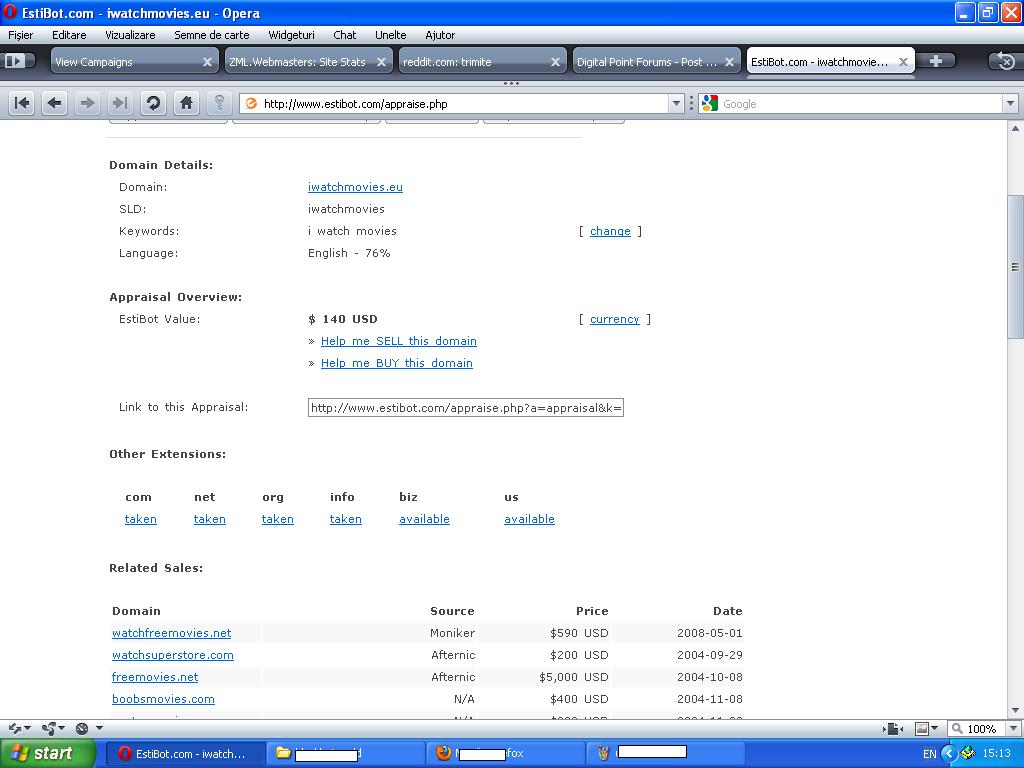Click the $ 140 USD EstiBot value
Image resolution: width=1024 pixels, height=768 pixels.
[x=343, y=319]
